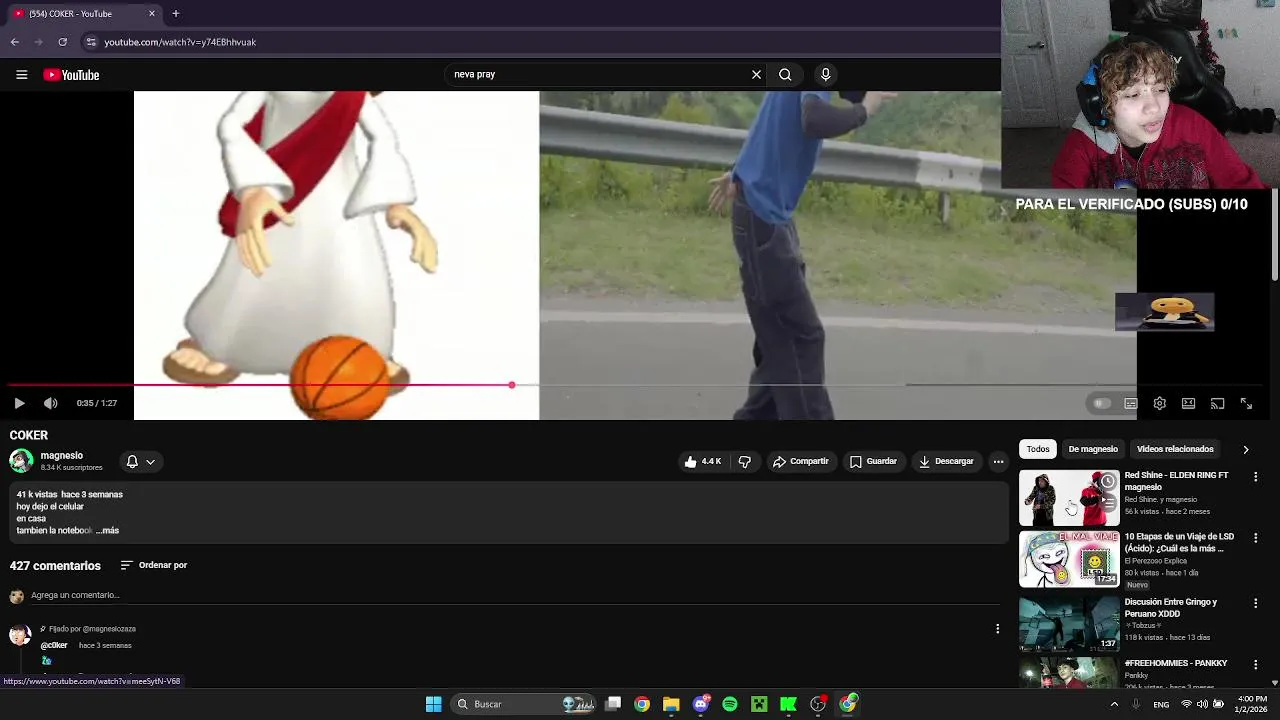Switch the player to theater mode
Screen dimensions: 1280x720
(x=1188, y=403)
